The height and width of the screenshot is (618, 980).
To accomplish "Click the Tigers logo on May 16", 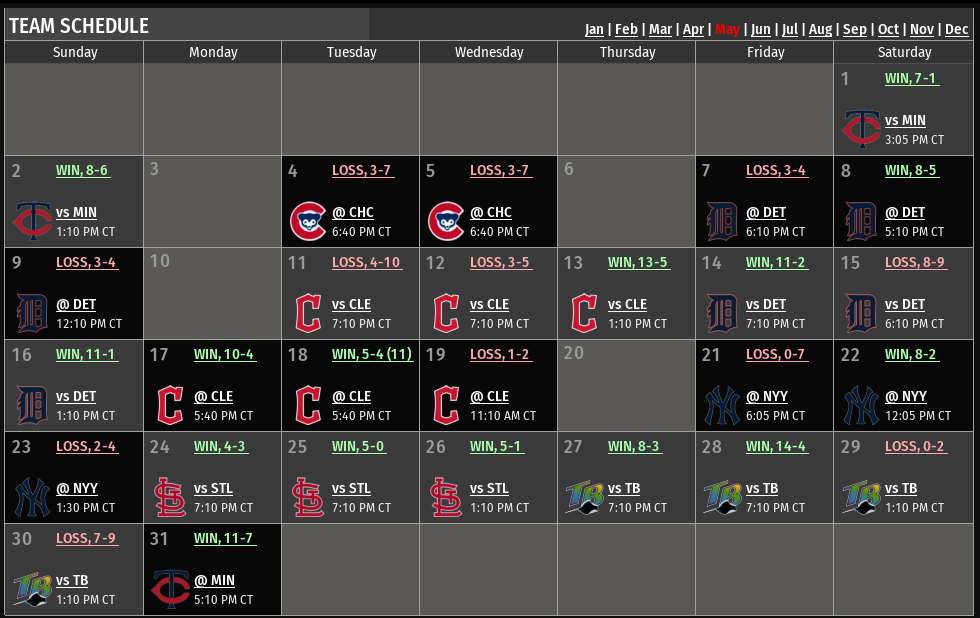I will point(31,405).
